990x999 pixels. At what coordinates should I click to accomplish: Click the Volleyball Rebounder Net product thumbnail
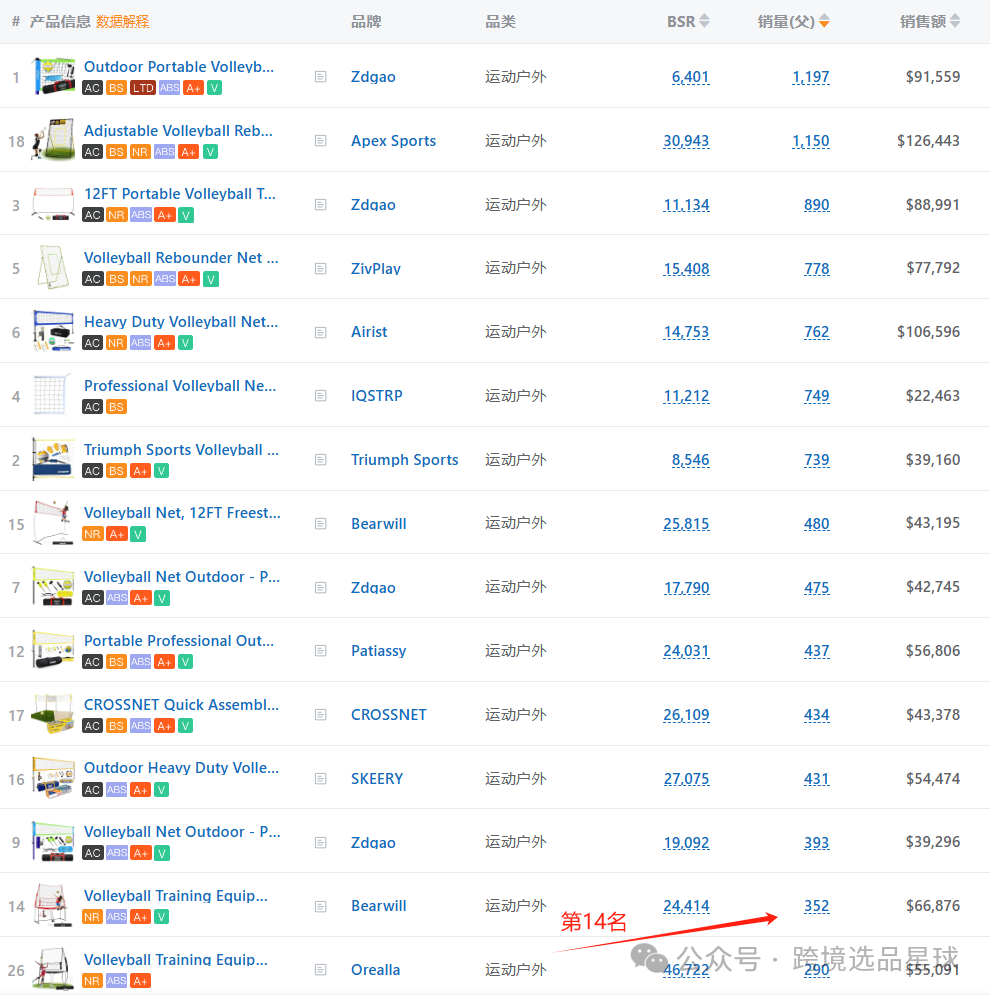point(54,267)
